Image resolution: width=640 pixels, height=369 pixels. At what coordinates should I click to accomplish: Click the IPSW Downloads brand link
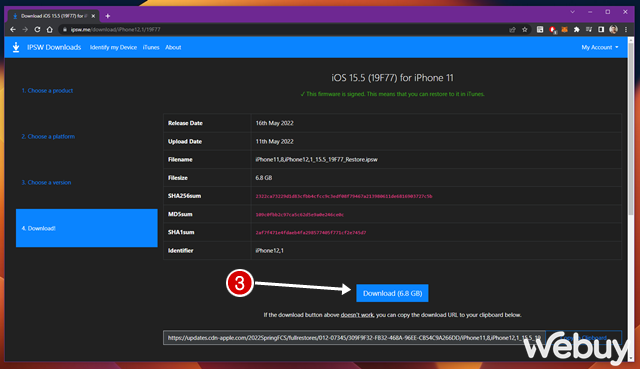point(54,47)
